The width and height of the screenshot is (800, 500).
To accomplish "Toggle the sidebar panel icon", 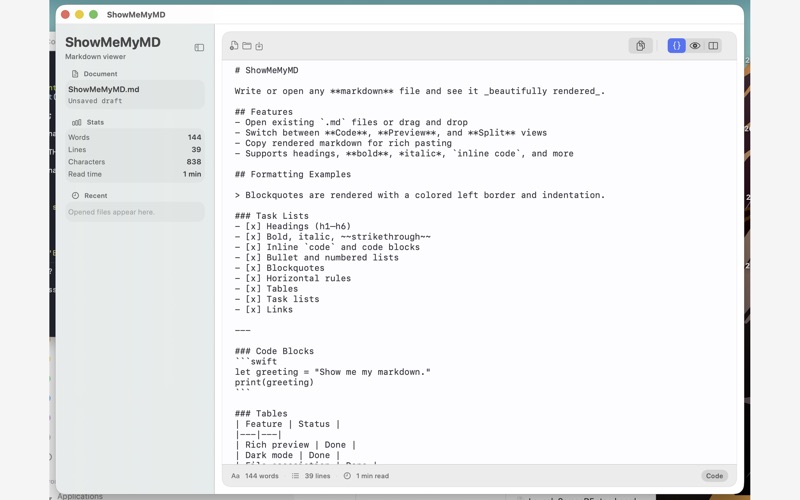I will tap(199, 47).
